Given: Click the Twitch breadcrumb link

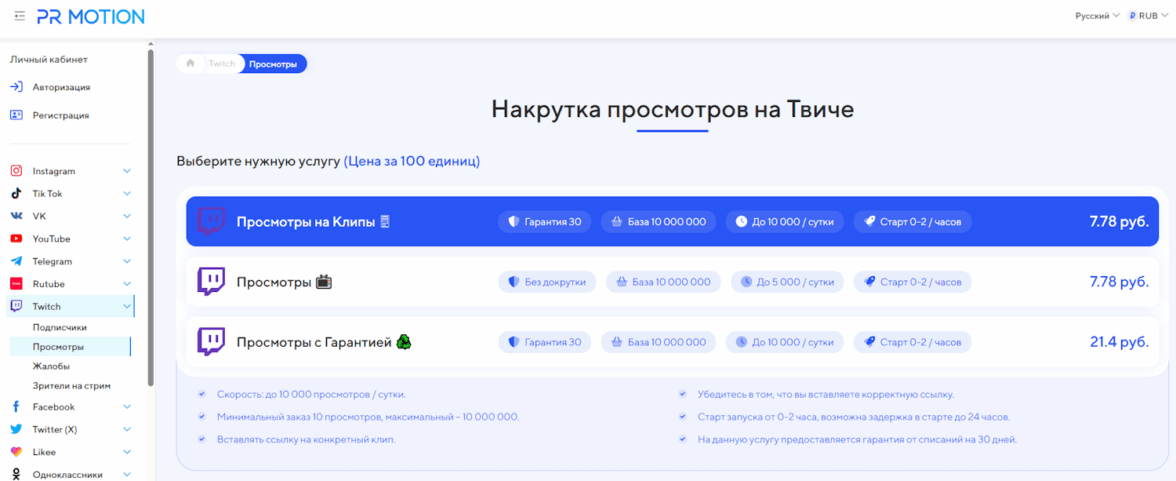Looking at the screenshot, I should click(221, 64).
